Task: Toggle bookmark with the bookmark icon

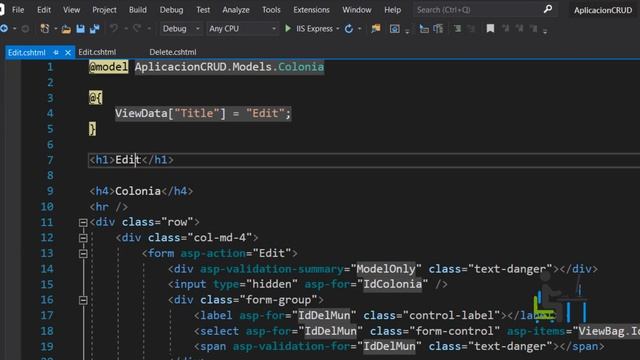Action: click(x=490, y=28)
